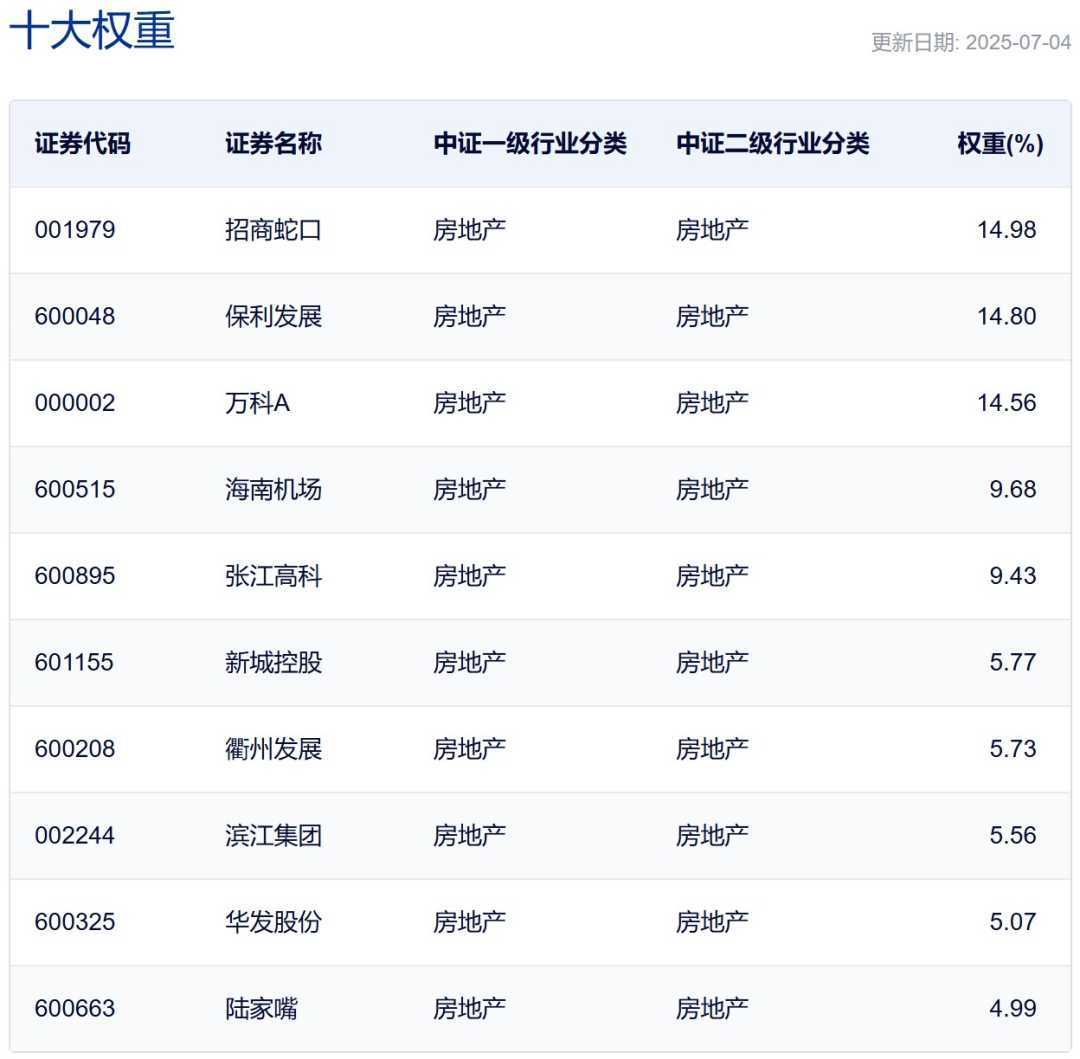Click the 证券代码 column header
The width and height of the screenshot is (1080, 1059).
tap(83, 144)
